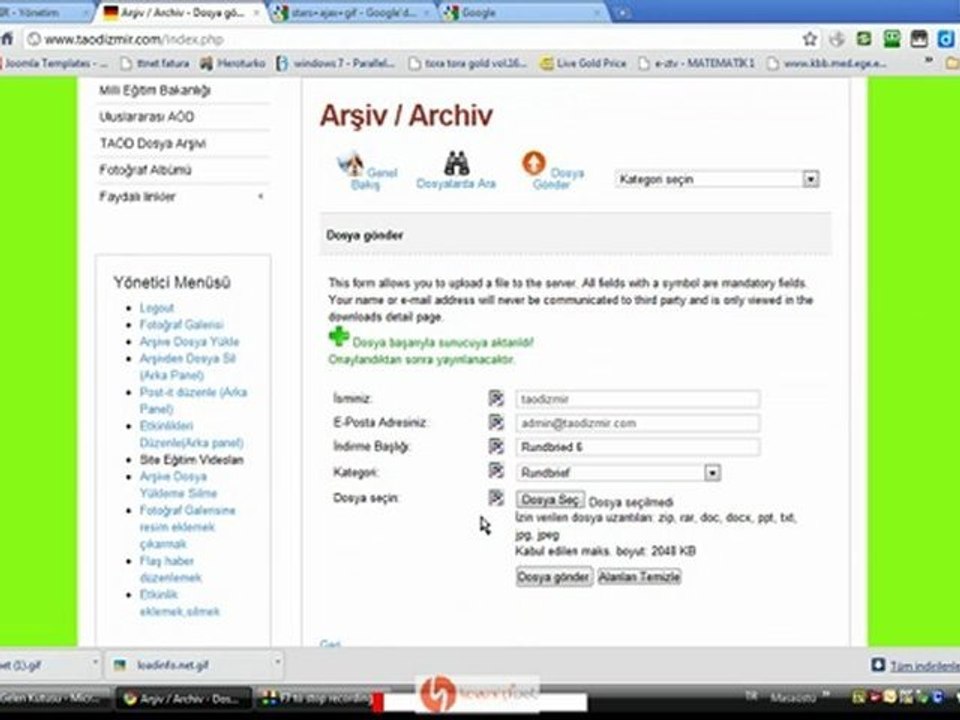960x720 pixels.
Task: Open Fotoğraf Albümü menu item
Action: click(145, 170)
